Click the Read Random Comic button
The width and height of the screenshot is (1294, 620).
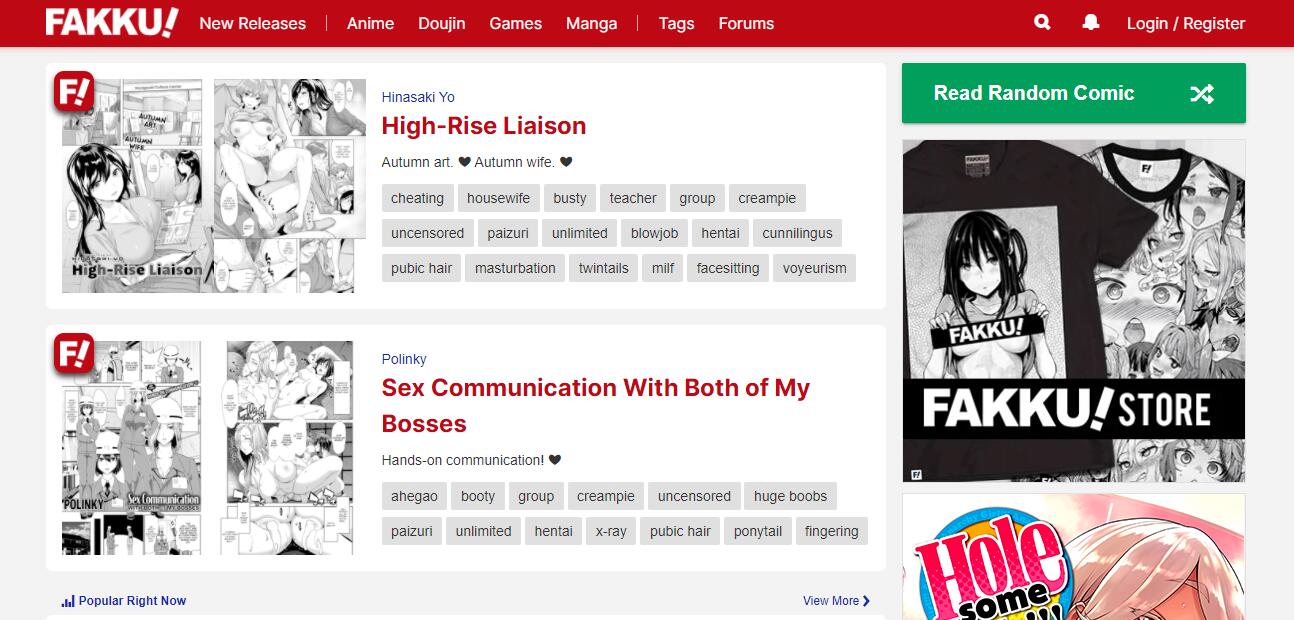1074,93
